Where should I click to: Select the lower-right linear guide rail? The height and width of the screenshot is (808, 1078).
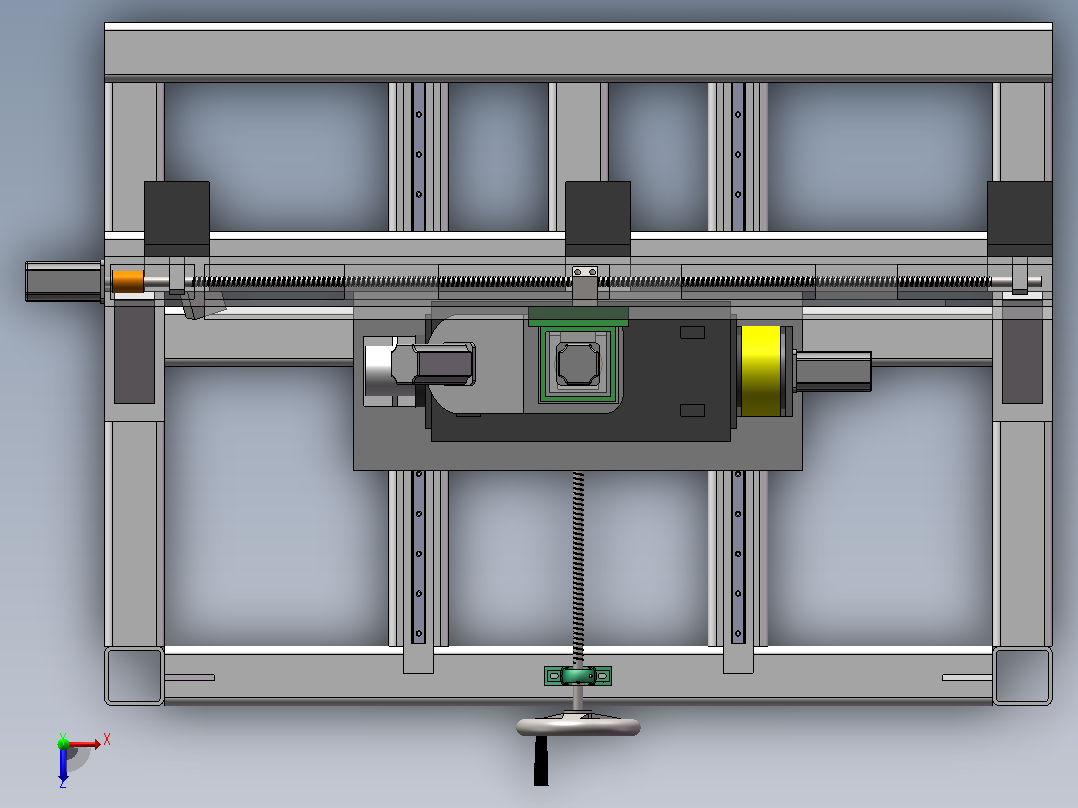(738, 557)
